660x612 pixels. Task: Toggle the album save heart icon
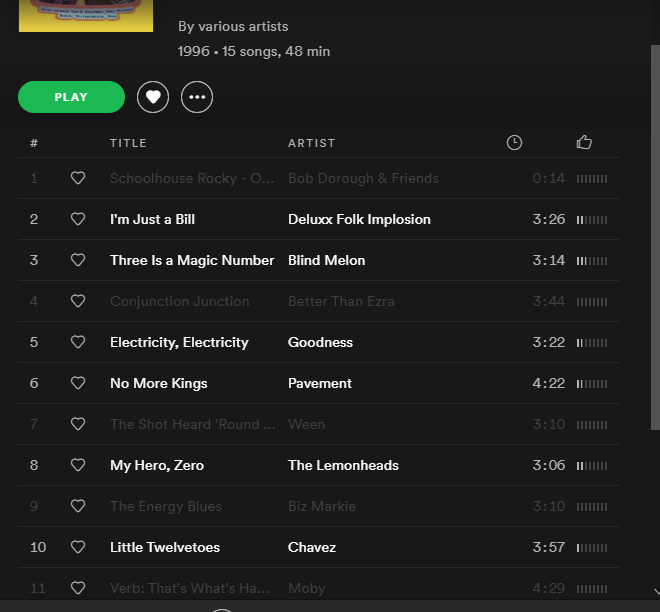[153, 97]
